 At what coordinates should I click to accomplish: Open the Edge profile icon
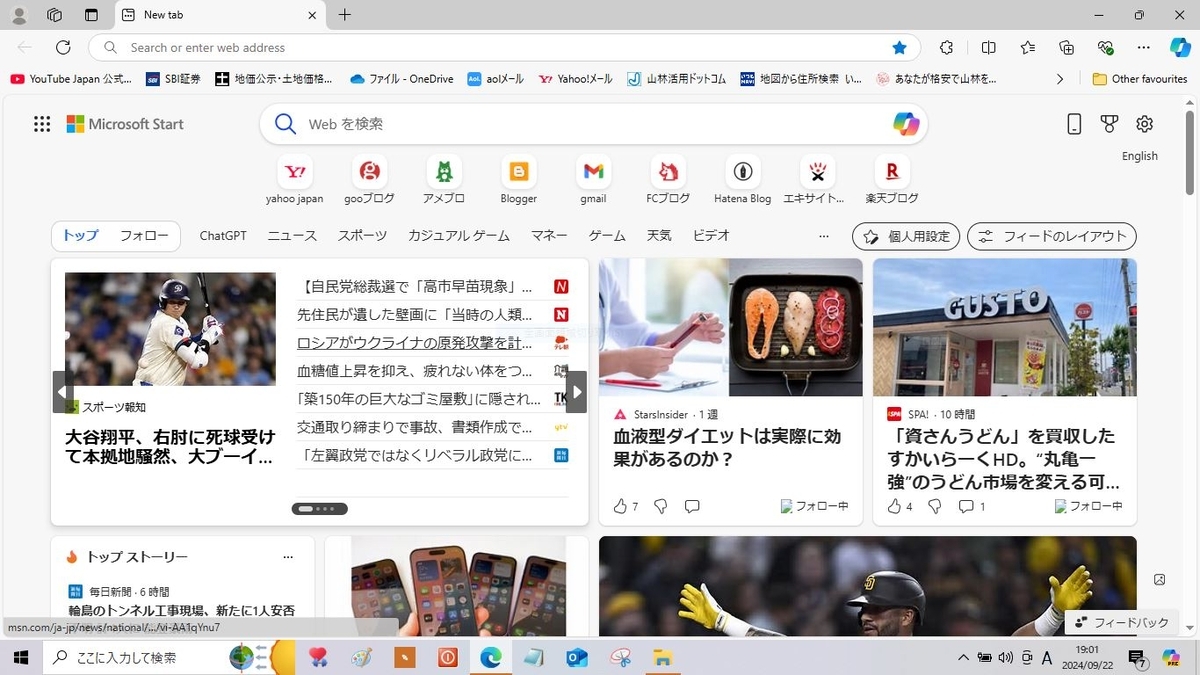coord(19,15)
